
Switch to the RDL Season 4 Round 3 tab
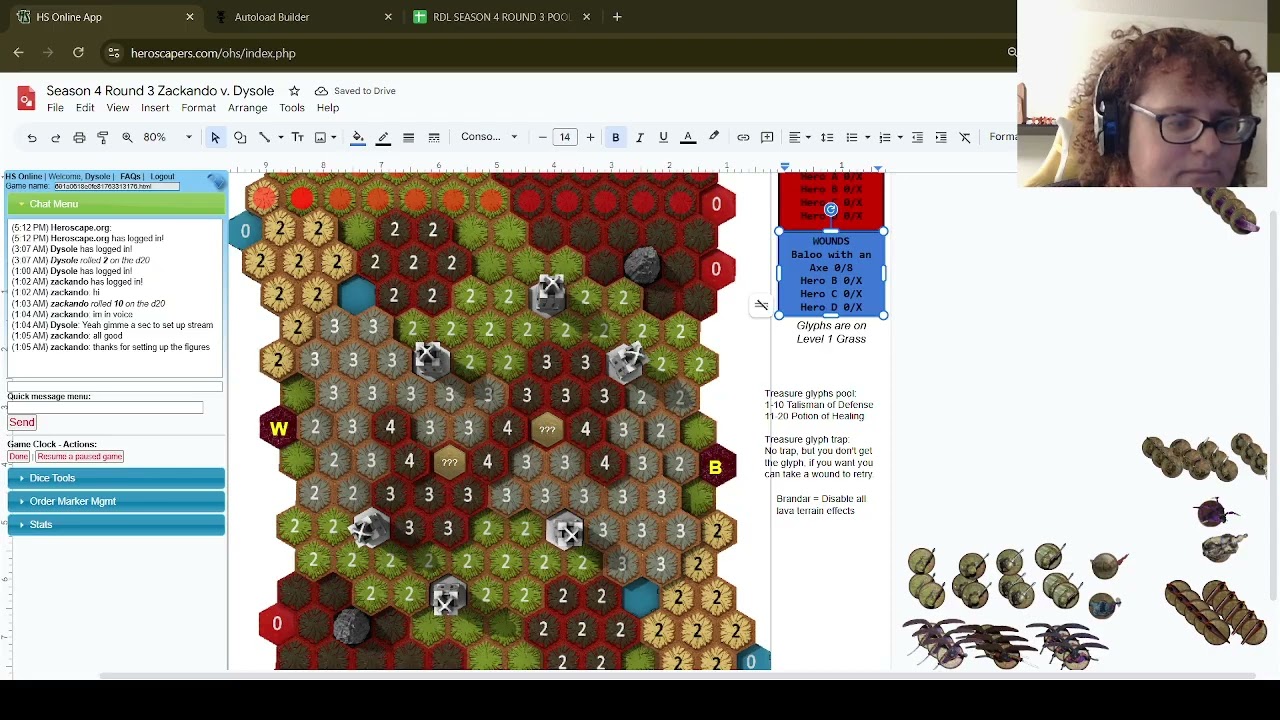pyautogui.click(x=500, y=17)
